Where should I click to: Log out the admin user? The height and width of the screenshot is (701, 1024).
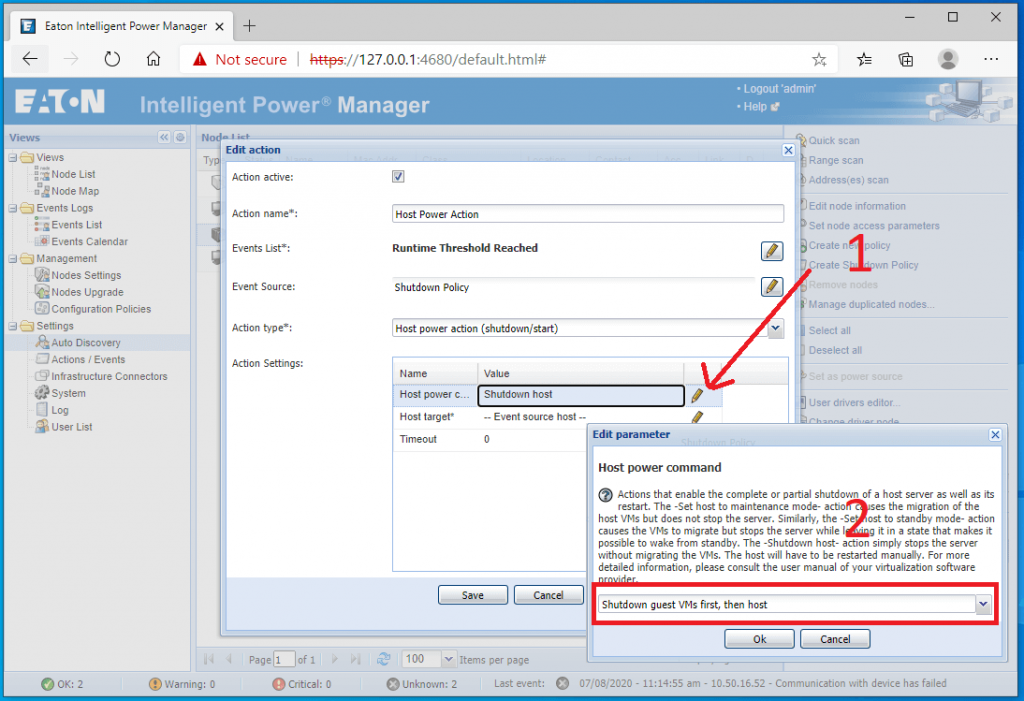tap(780, 89)
